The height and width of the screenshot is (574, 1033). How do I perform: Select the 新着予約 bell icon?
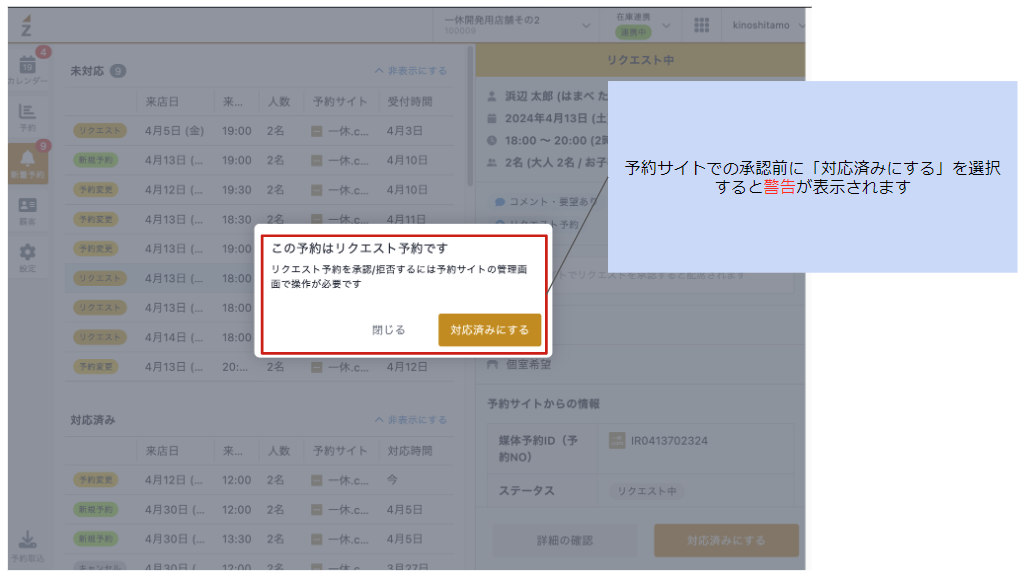(27, 163)
